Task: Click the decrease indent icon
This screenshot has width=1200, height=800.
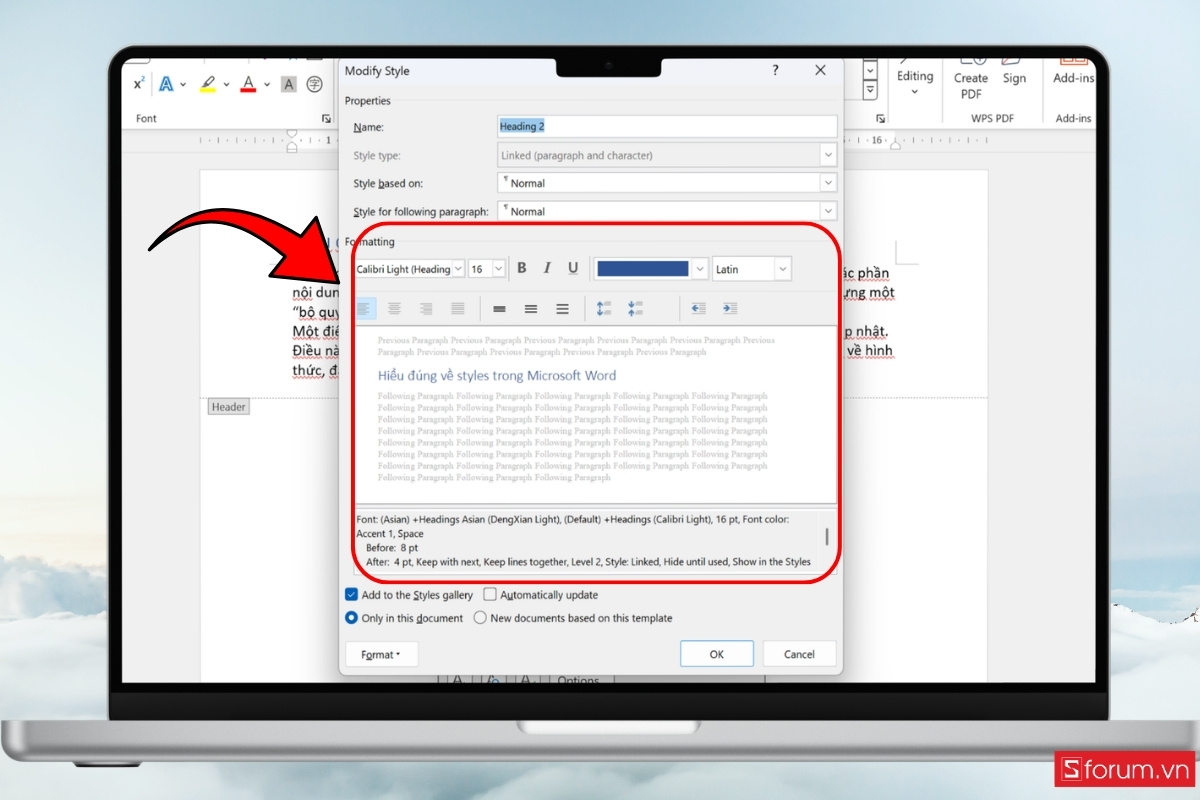Action: (698, 309)
